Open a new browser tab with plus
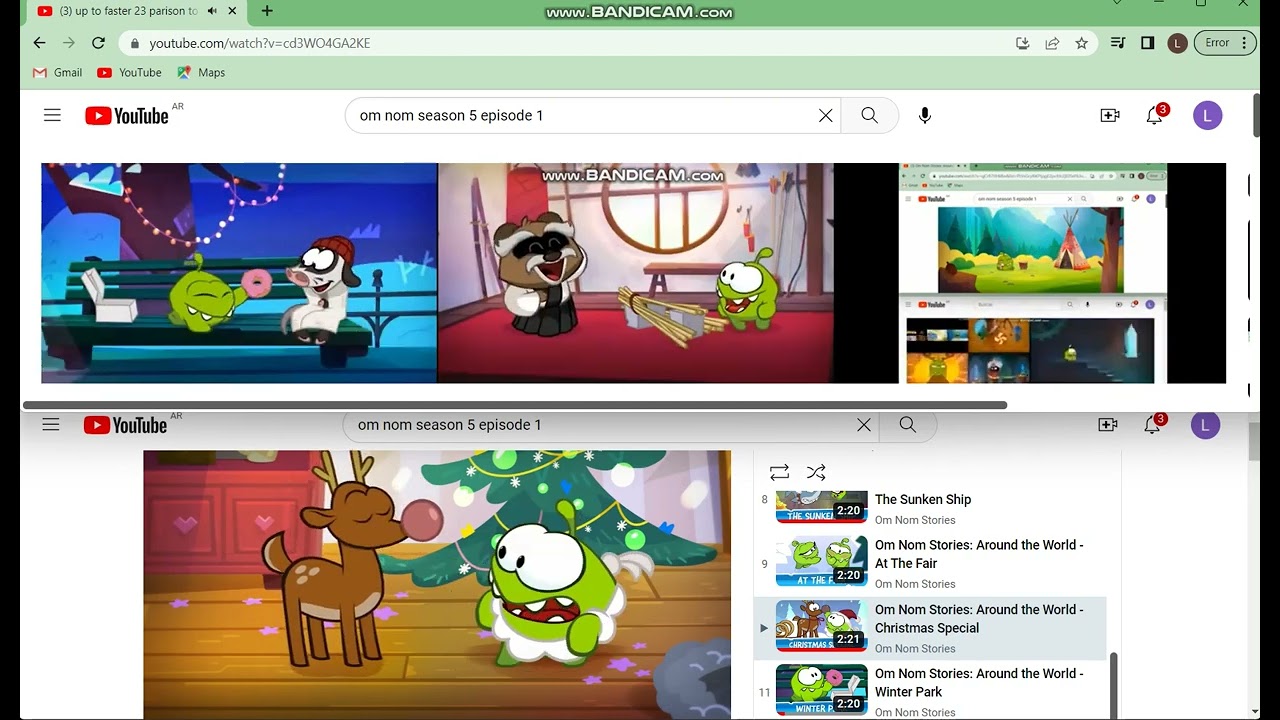 267,11
